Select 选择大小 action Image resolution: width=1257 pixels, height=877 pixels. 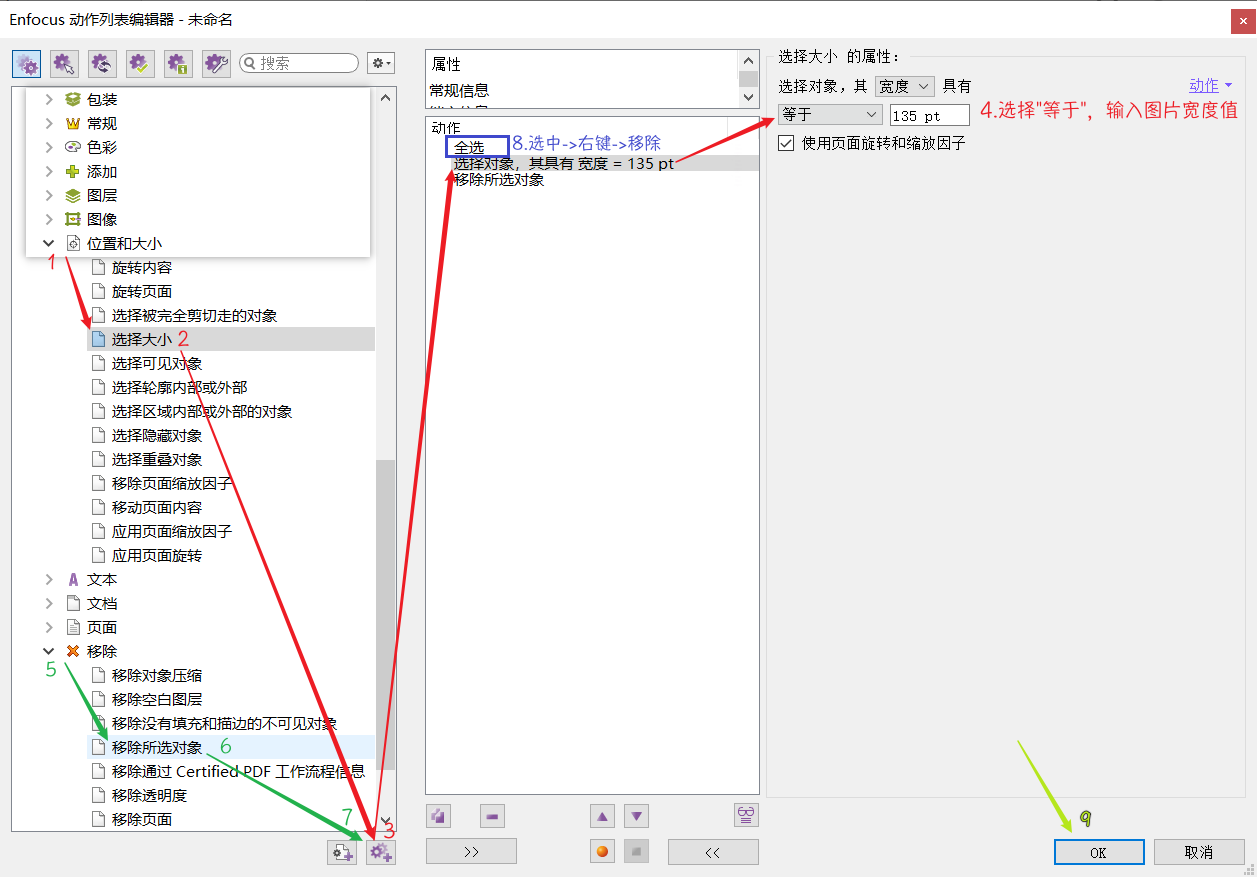[142, 339]
